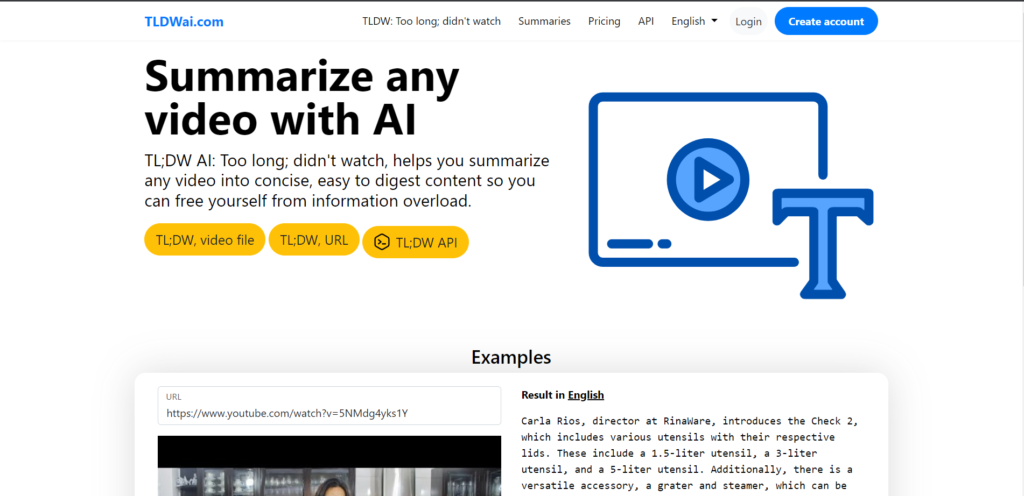
Task: Click the Examples section heading
Action: 511,357
